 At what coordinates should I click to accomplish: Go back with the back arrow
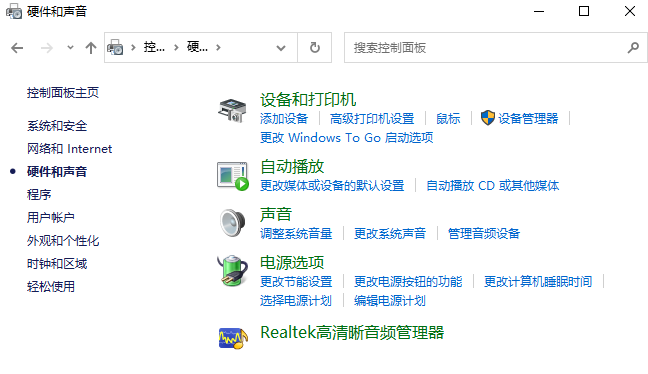coord(17,48)
